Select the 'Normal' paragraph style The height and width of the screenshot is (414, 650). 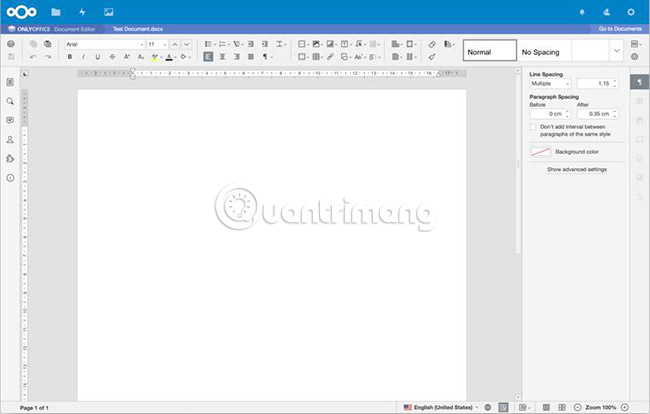coord(490,50)
